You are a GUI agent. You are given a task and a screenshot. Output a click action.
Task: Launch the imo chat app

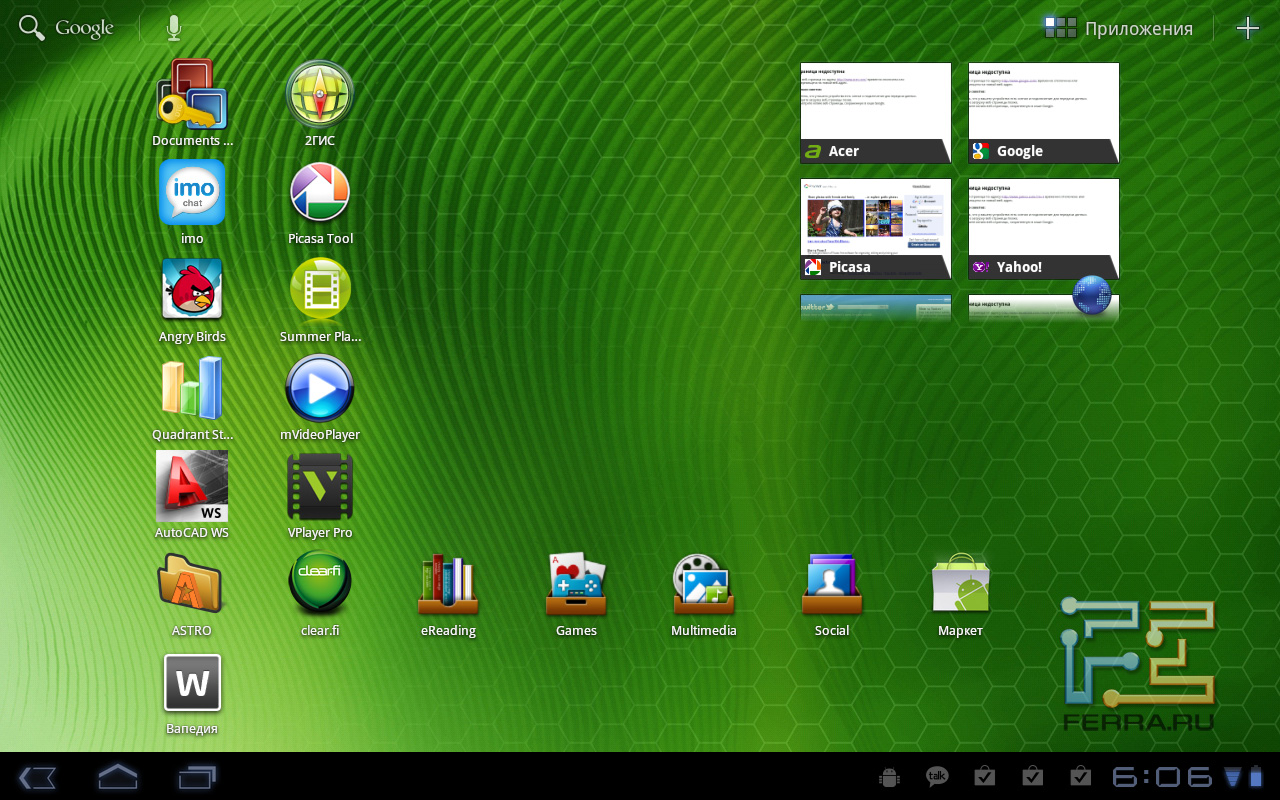192,193
